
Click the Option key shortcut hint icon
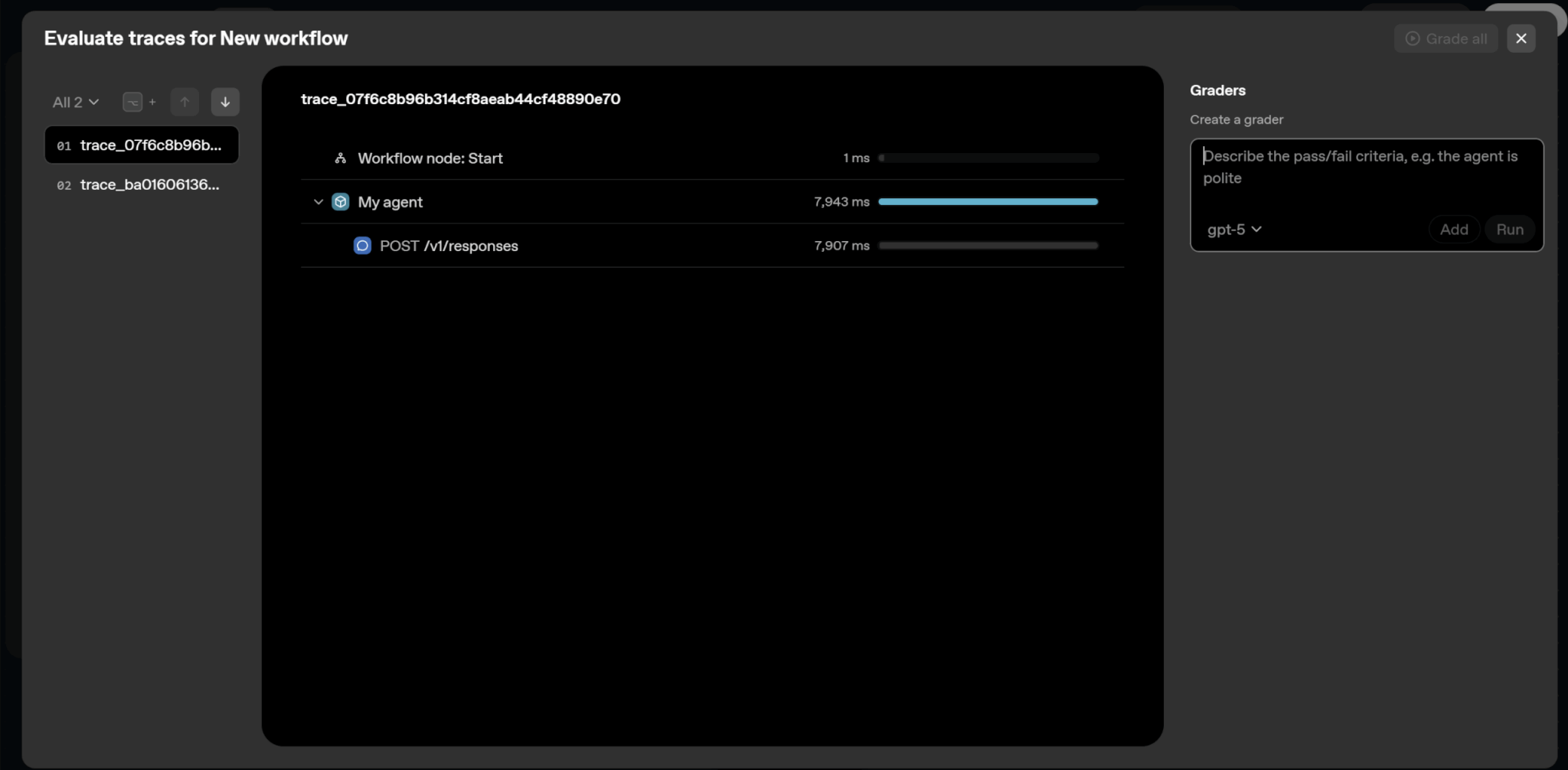click(x=132, y=102)
